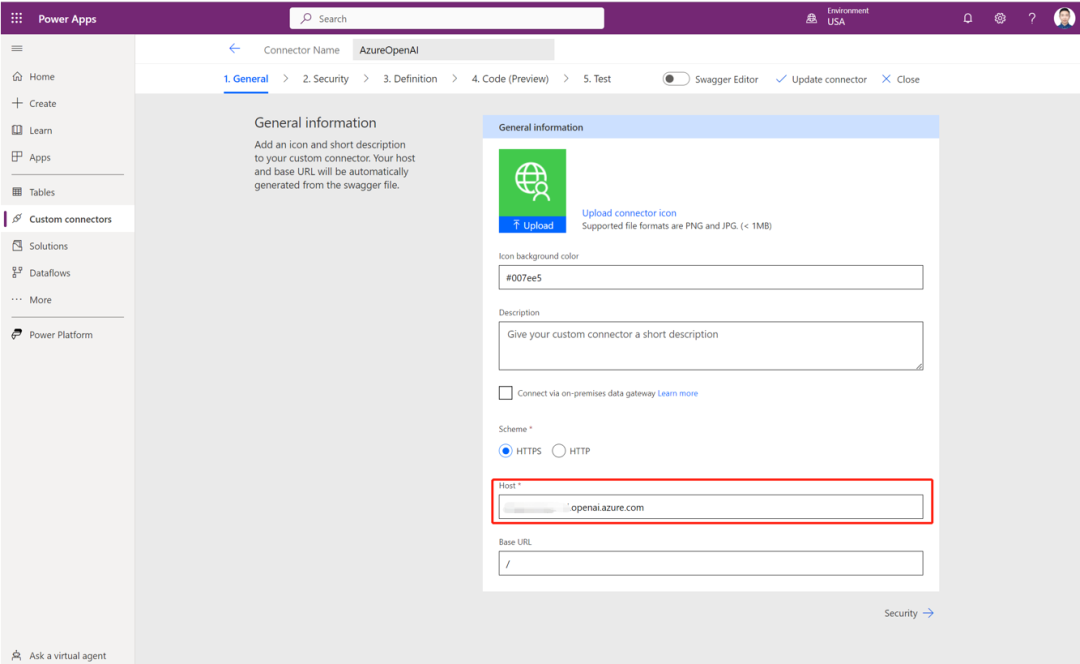The image size is (1080, 664).
Task: Click Ask a virtual agent
Action: tap(68, 656)
